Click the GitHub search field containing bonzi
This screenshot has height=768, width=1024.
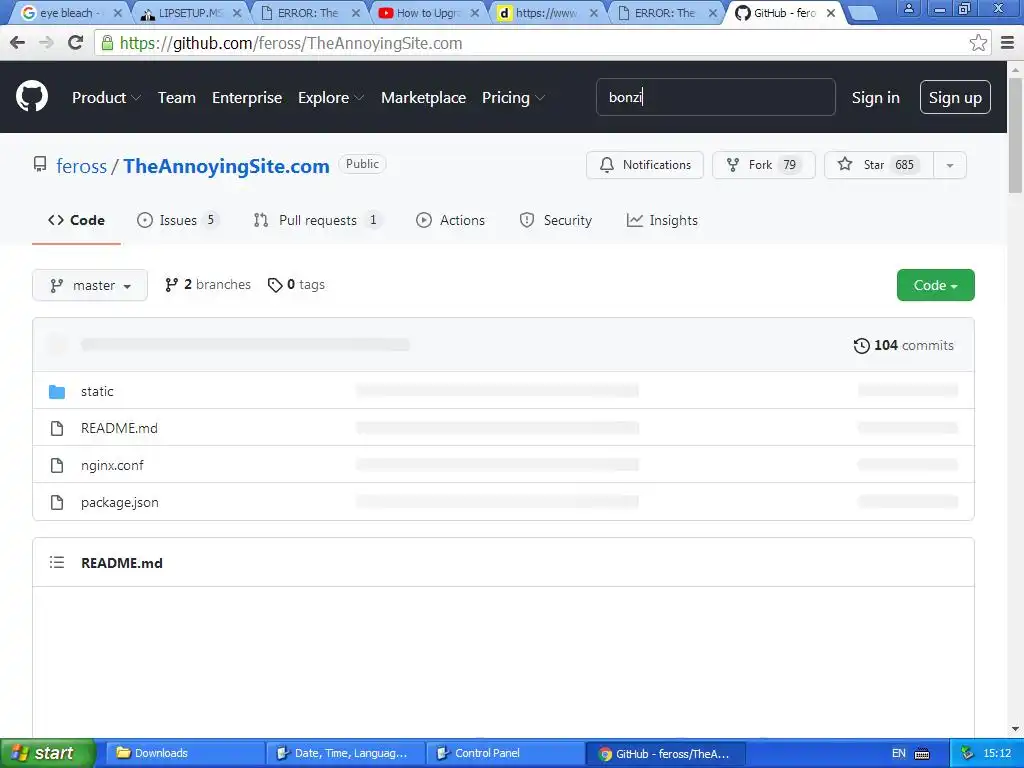[x=715, y=97]
